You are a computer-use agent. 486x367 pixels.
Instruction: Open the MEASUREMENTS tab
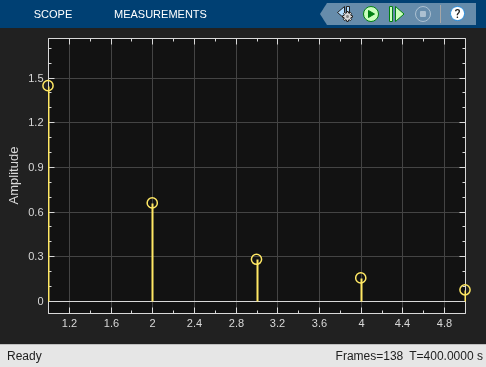(x=160, y=14)
